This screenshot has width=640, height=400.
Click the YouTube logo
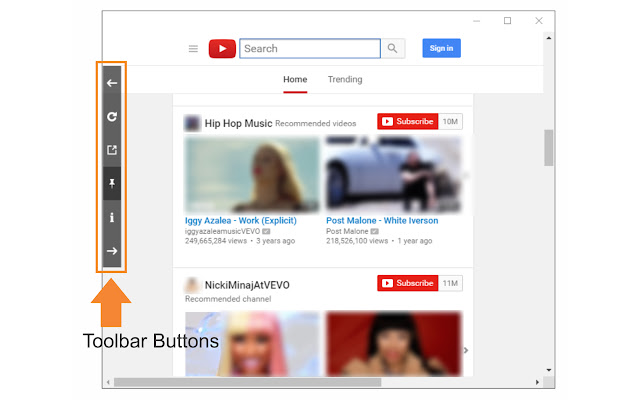(x=221, y=49)
